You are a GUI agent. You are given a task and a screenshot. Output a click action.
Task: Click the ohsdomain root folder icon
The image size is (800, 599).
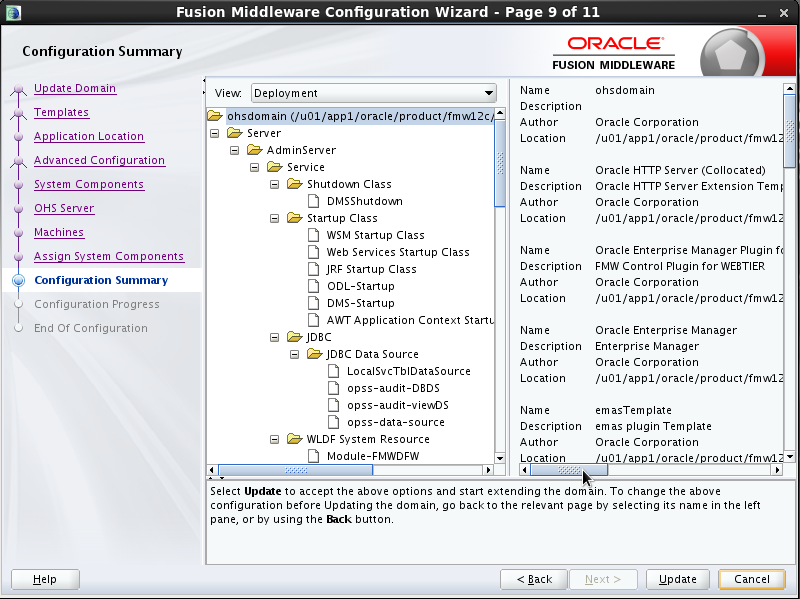[215, 116]
